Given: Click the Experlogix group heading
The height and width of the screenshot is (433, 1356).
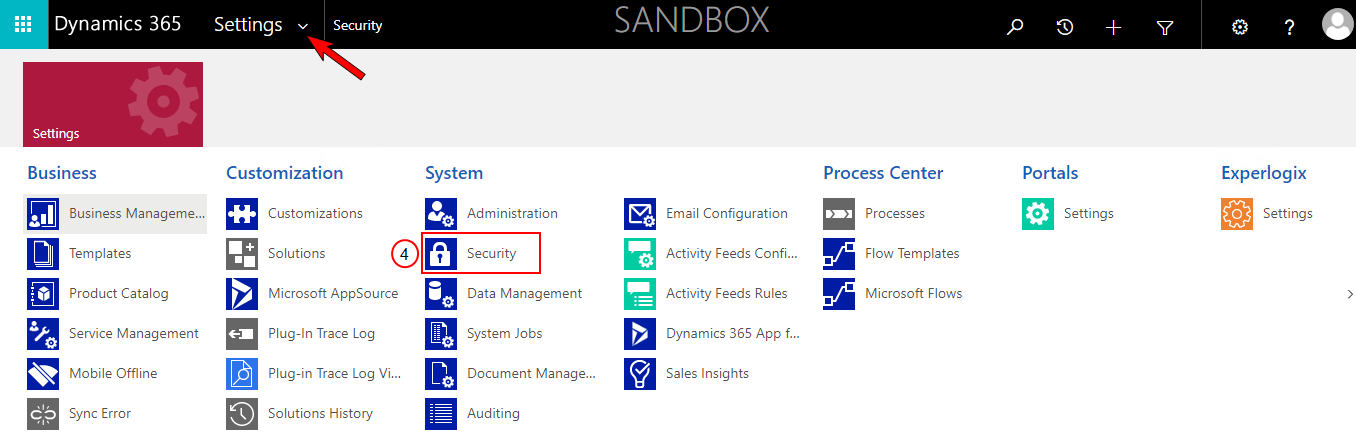Looking at the screenshot, I should [x=1264, y=173].
